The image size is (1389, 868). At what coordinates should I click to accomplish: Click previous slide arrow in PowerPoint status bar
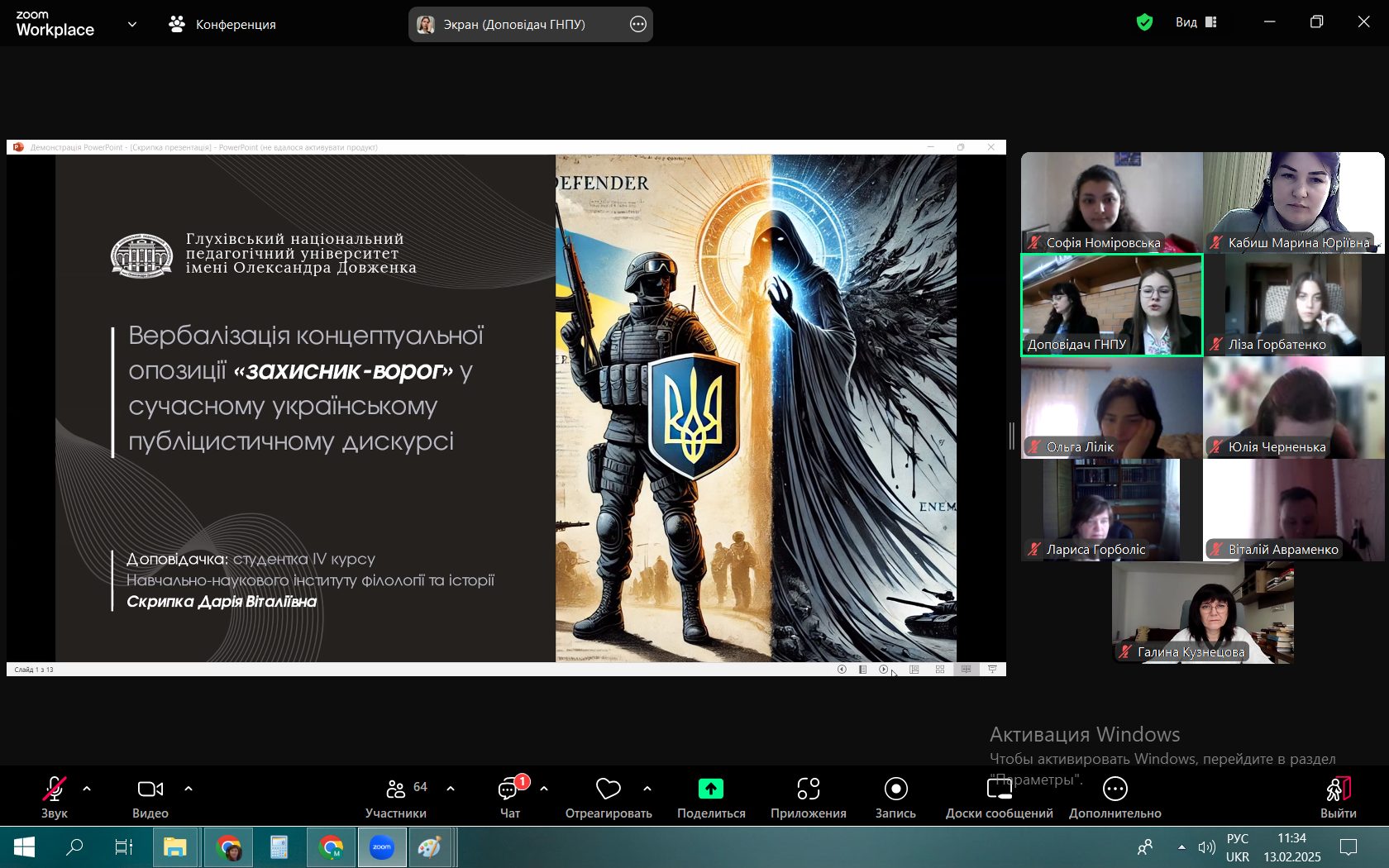842,670
